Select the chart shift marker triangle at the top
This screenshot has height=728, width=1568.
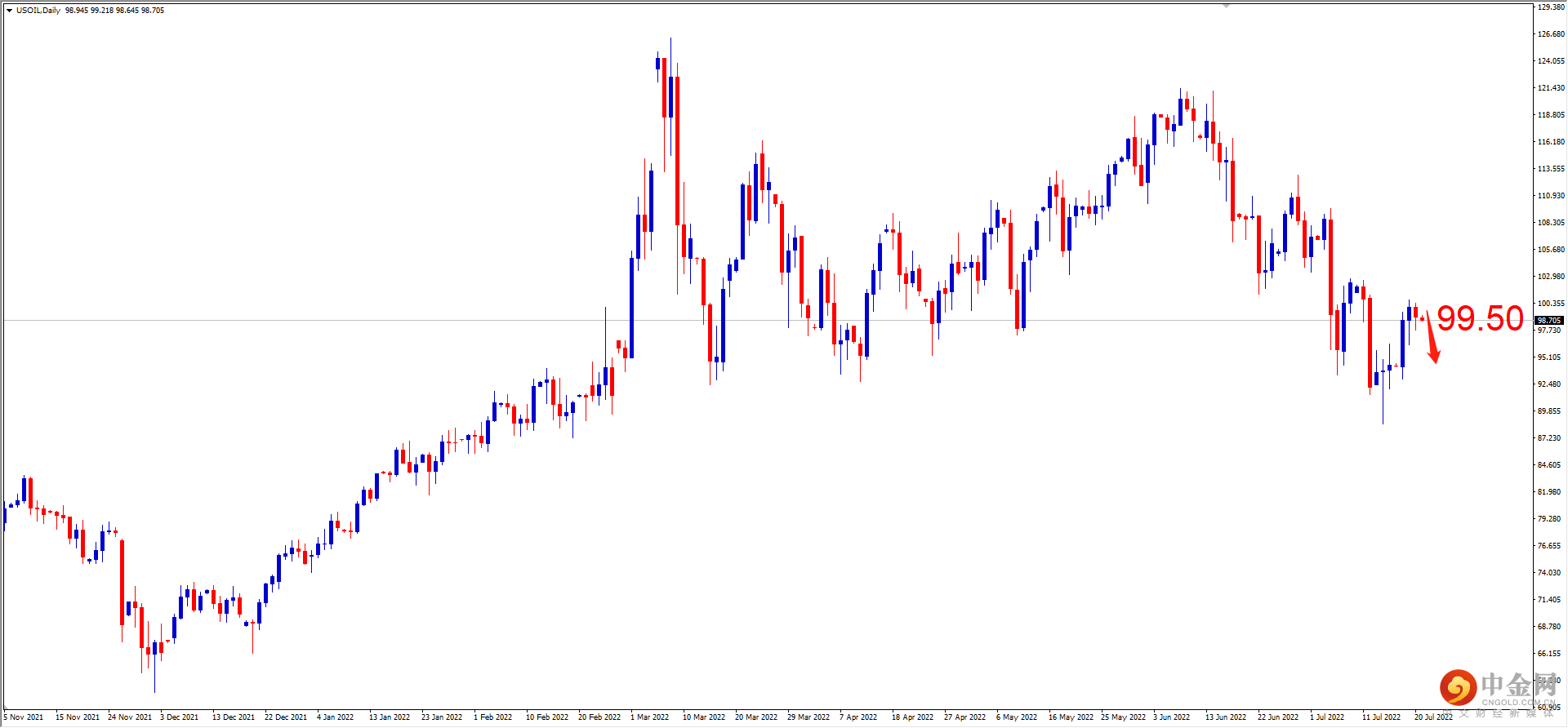pos(1226,6)
